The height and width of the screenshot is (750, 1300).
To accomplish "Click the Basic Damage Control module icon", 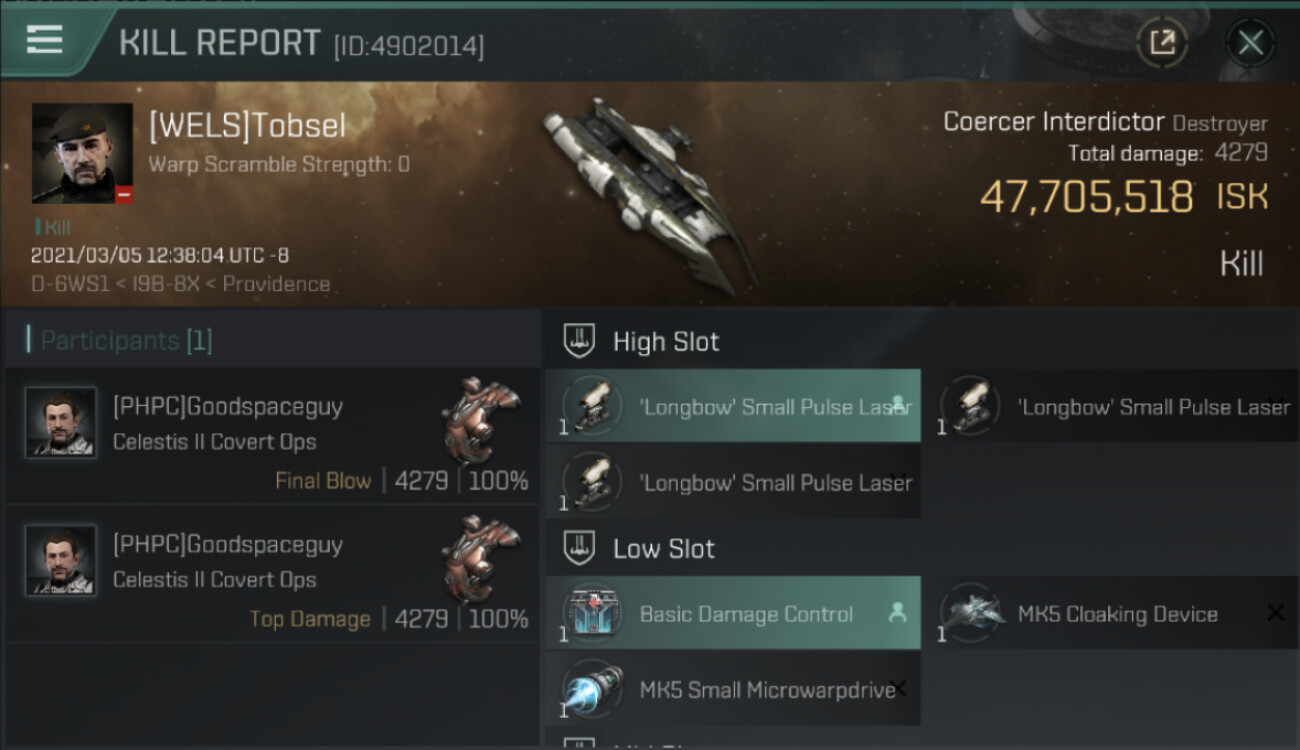I will click(593, 613).
